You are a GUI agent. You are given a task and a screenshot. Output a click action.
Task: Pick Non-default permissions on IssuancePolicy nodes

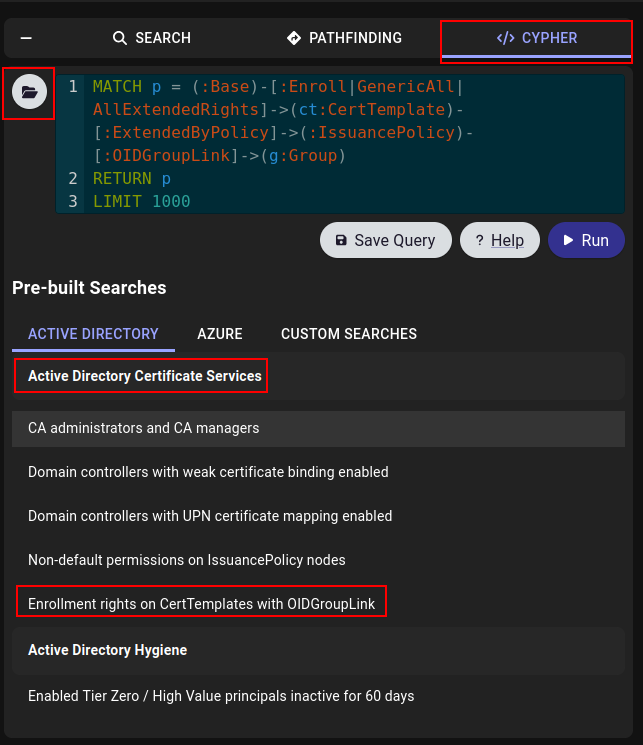187,560
